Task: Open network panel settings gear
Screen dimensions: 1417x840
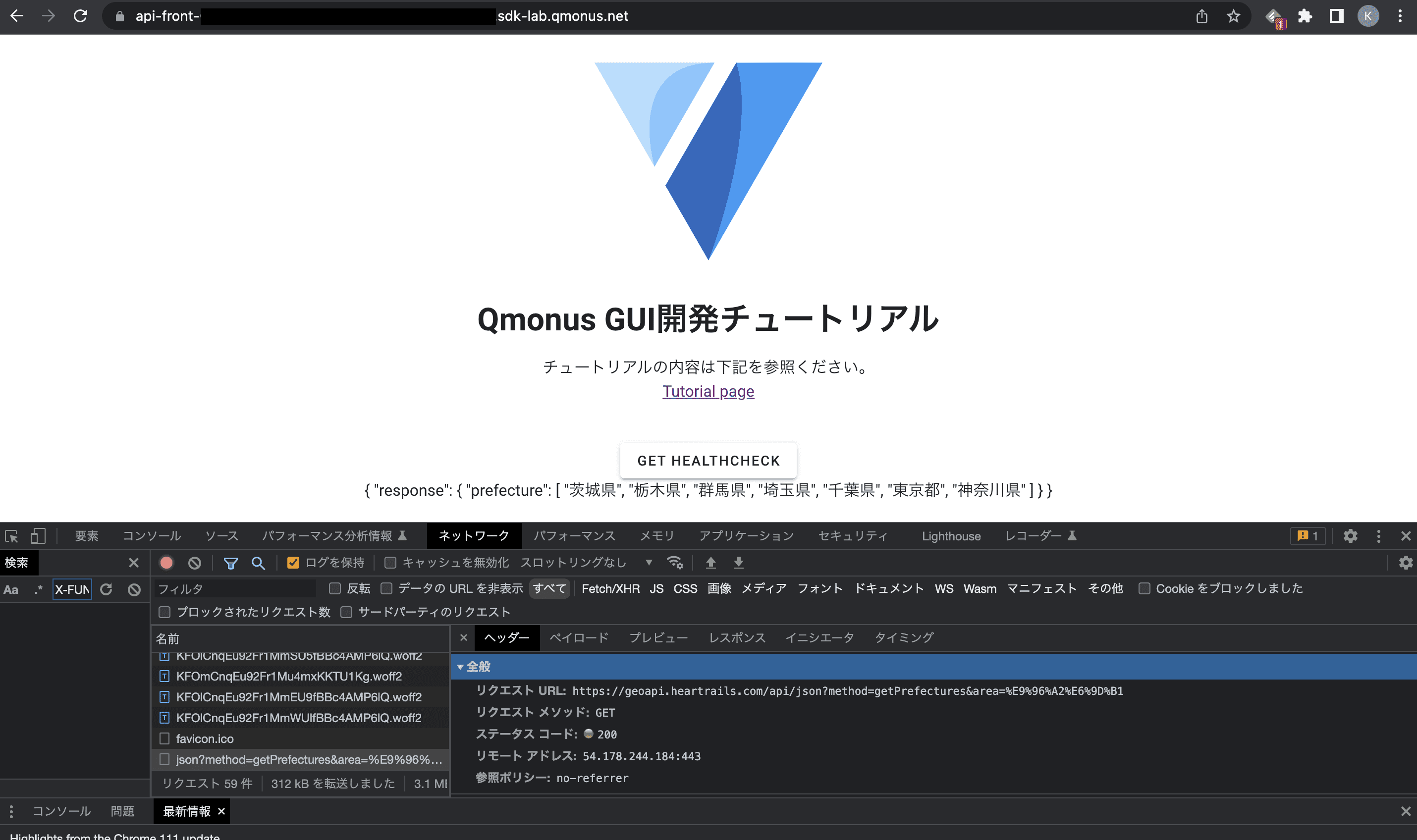Action: (x=1406, y=563)
